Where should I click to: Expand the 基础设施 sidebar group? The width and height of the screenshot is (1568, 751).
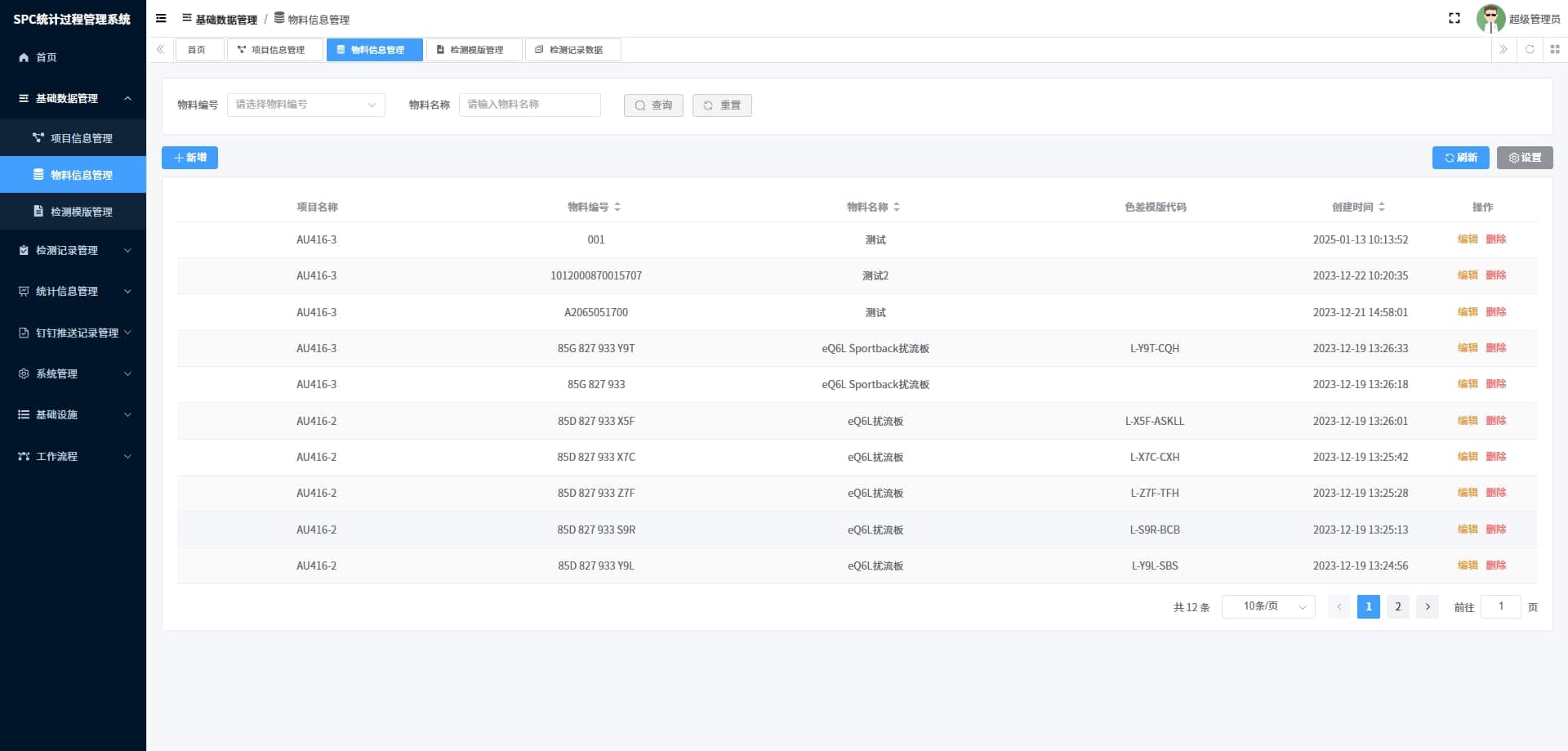127,414
